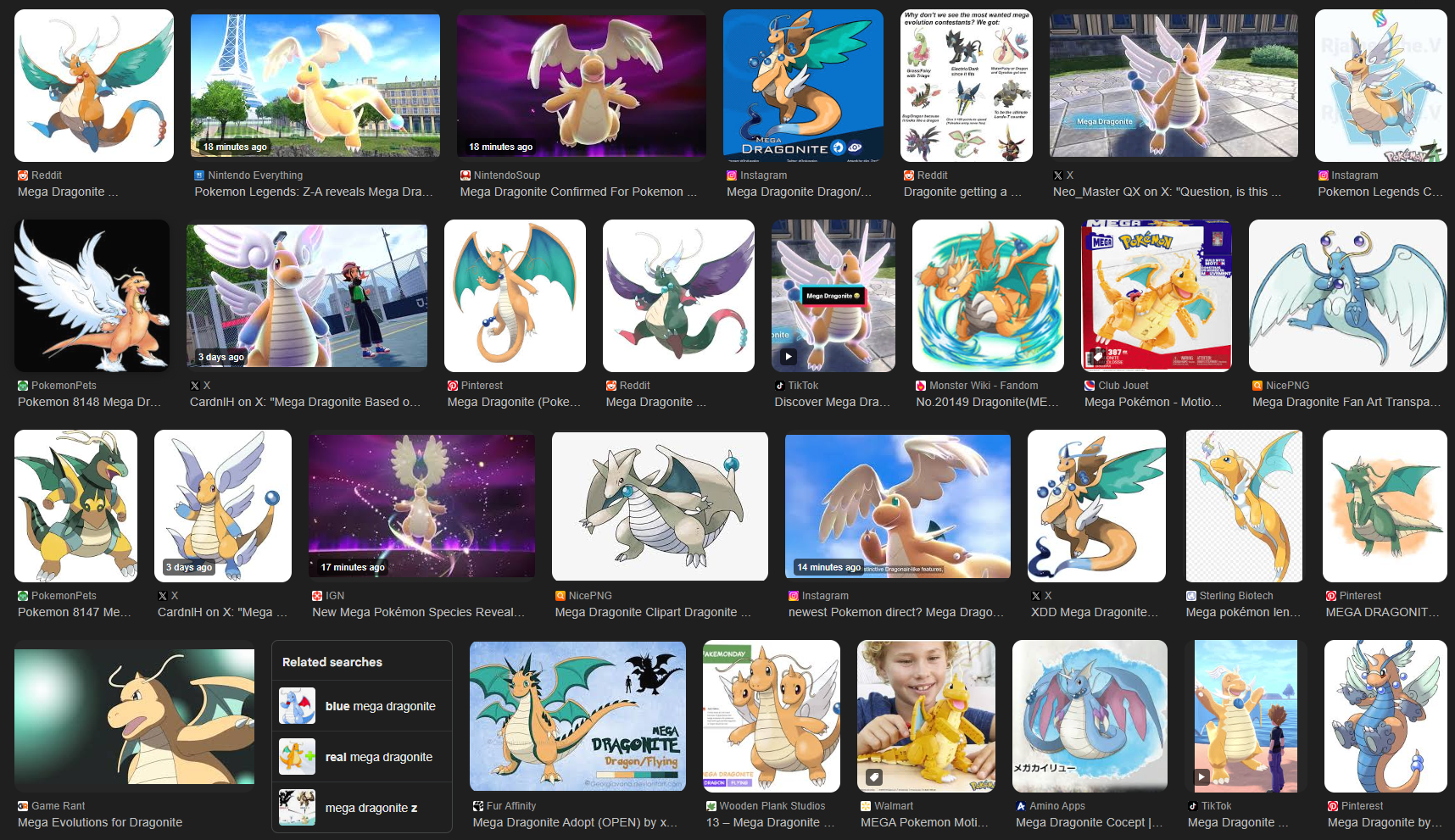This screenshot has width=1455, height=840.
Task: Open 'Mega Dragonite Fan Art Transpa...' link
Action: (x=1346, y=402)
